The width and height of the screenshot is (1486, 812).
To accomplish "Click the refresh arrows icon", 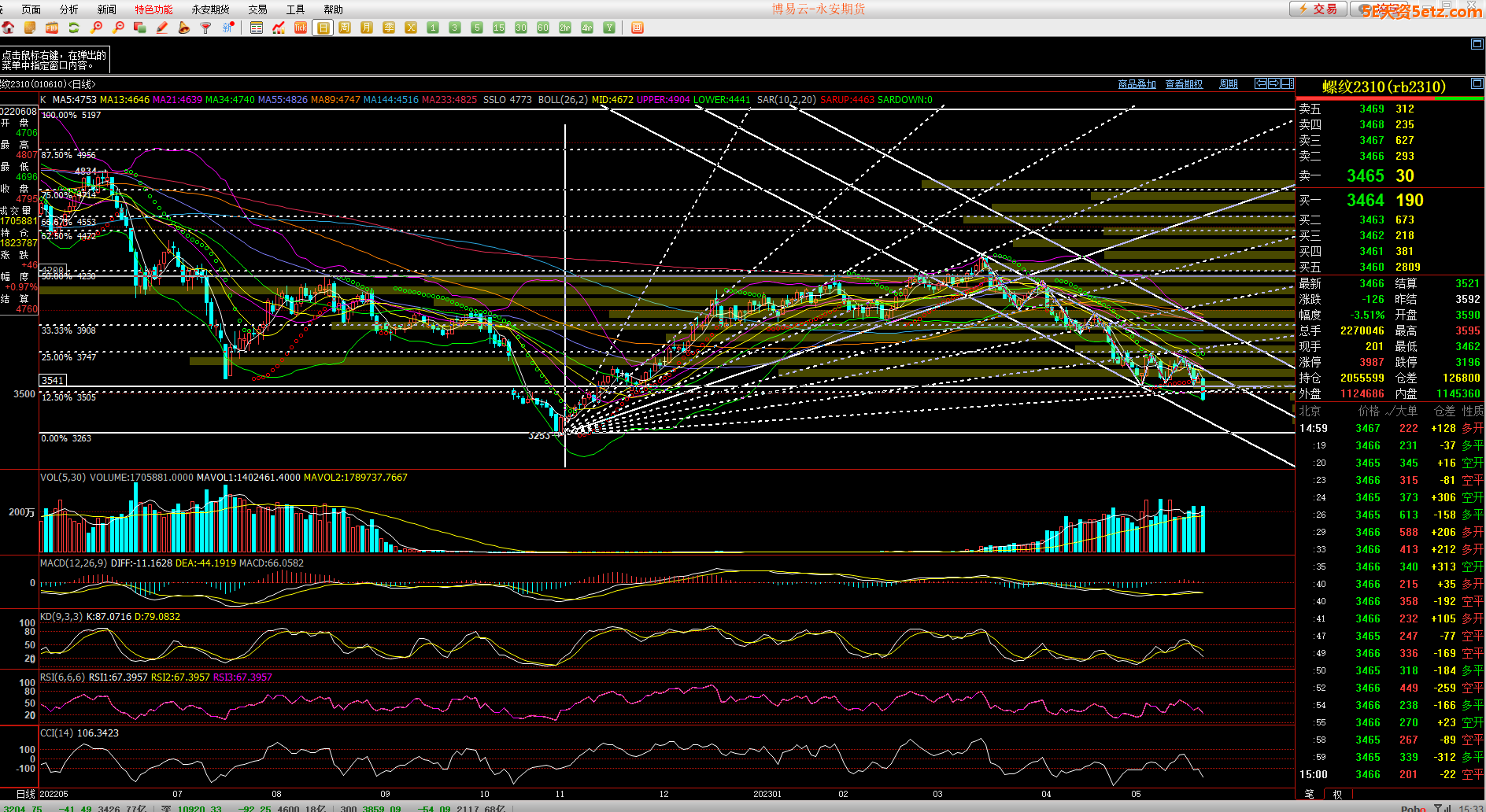I will 74,28.
